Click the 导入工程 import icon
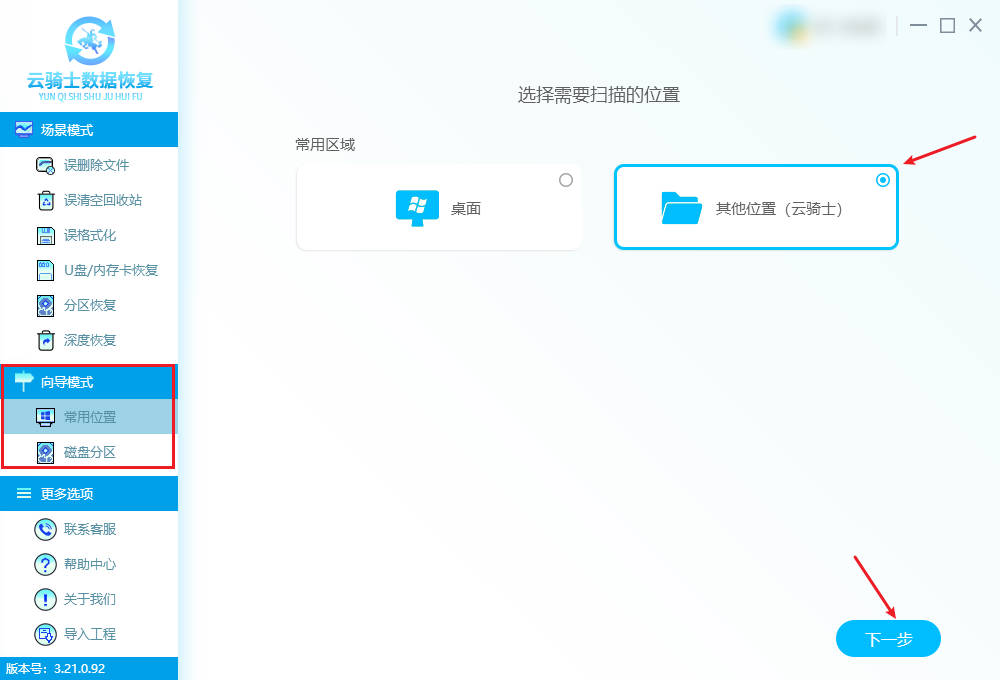The width and height of the screenshot is (1000, 680). [x=45, y=634]
